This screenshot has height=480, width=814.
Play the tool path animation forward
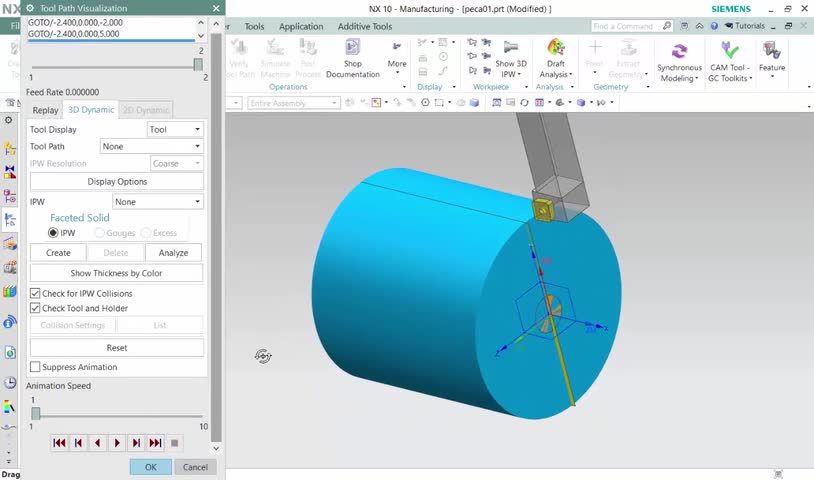click(x=117, y=443)
